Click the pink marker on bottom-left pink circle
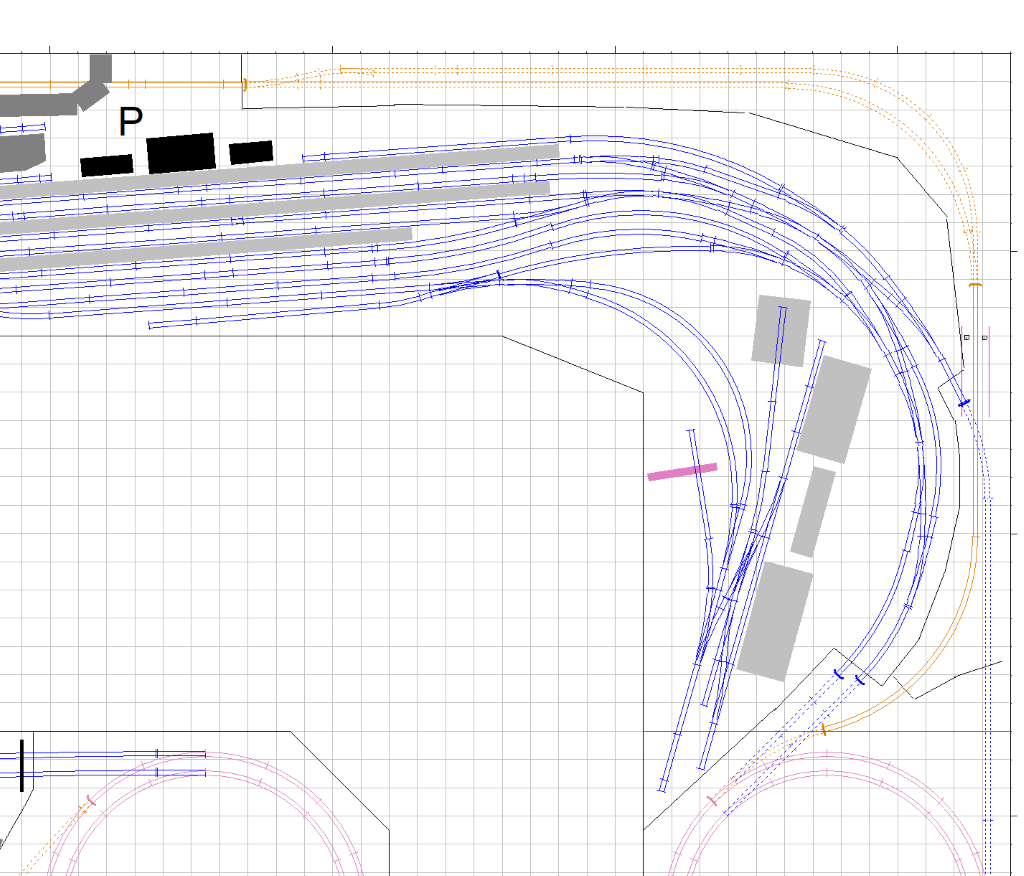Viewport: 1024px width, 876px height. (x=90, y=801)
